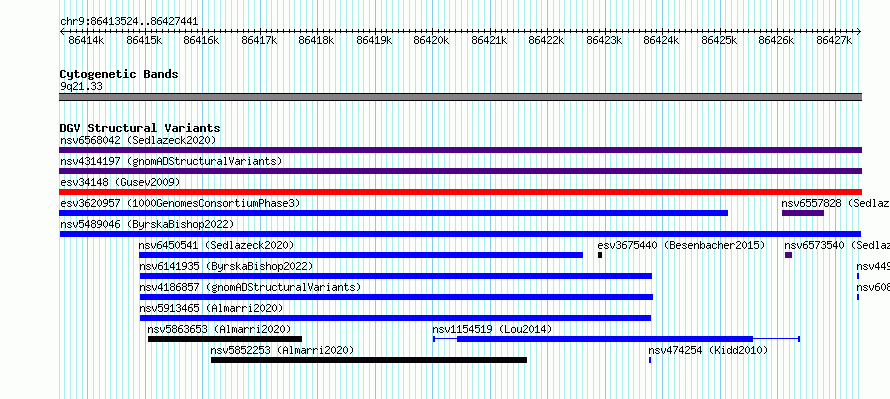
Task: Click the nsv6568042 (Sedlazeck2020) variant label
Action: tap(138, 140)
